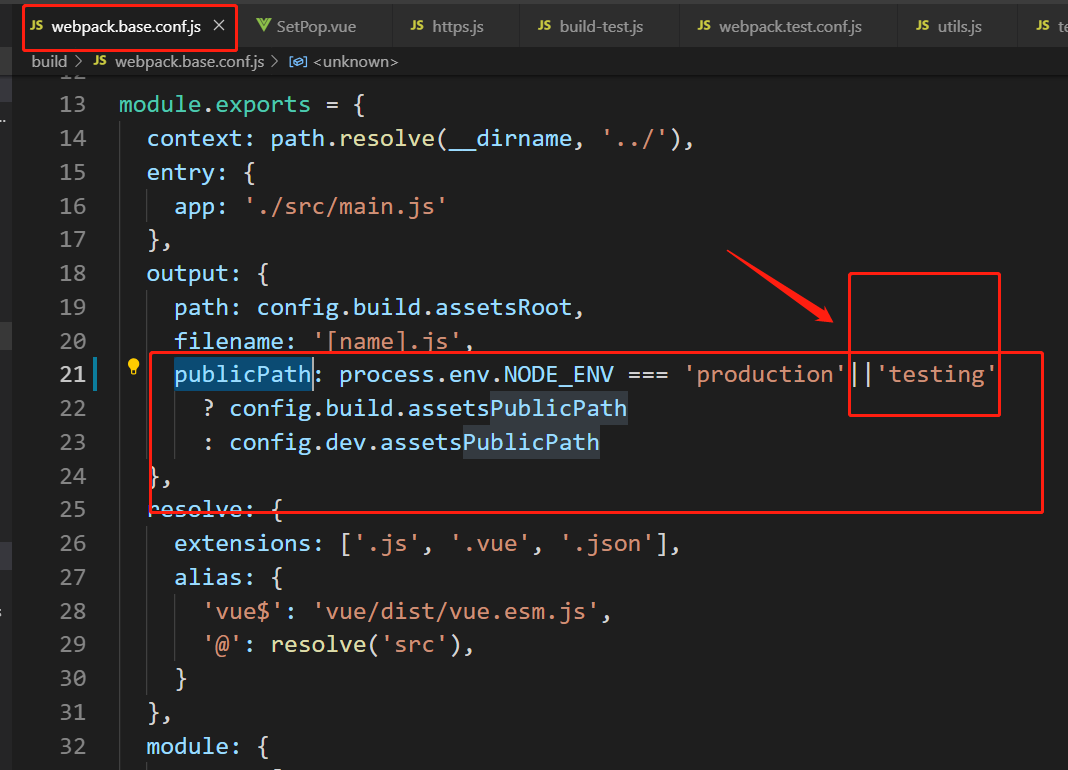1068x770 pixels.
Task: Open the utils.js editor tab
Action: click(x=959, y=26)
